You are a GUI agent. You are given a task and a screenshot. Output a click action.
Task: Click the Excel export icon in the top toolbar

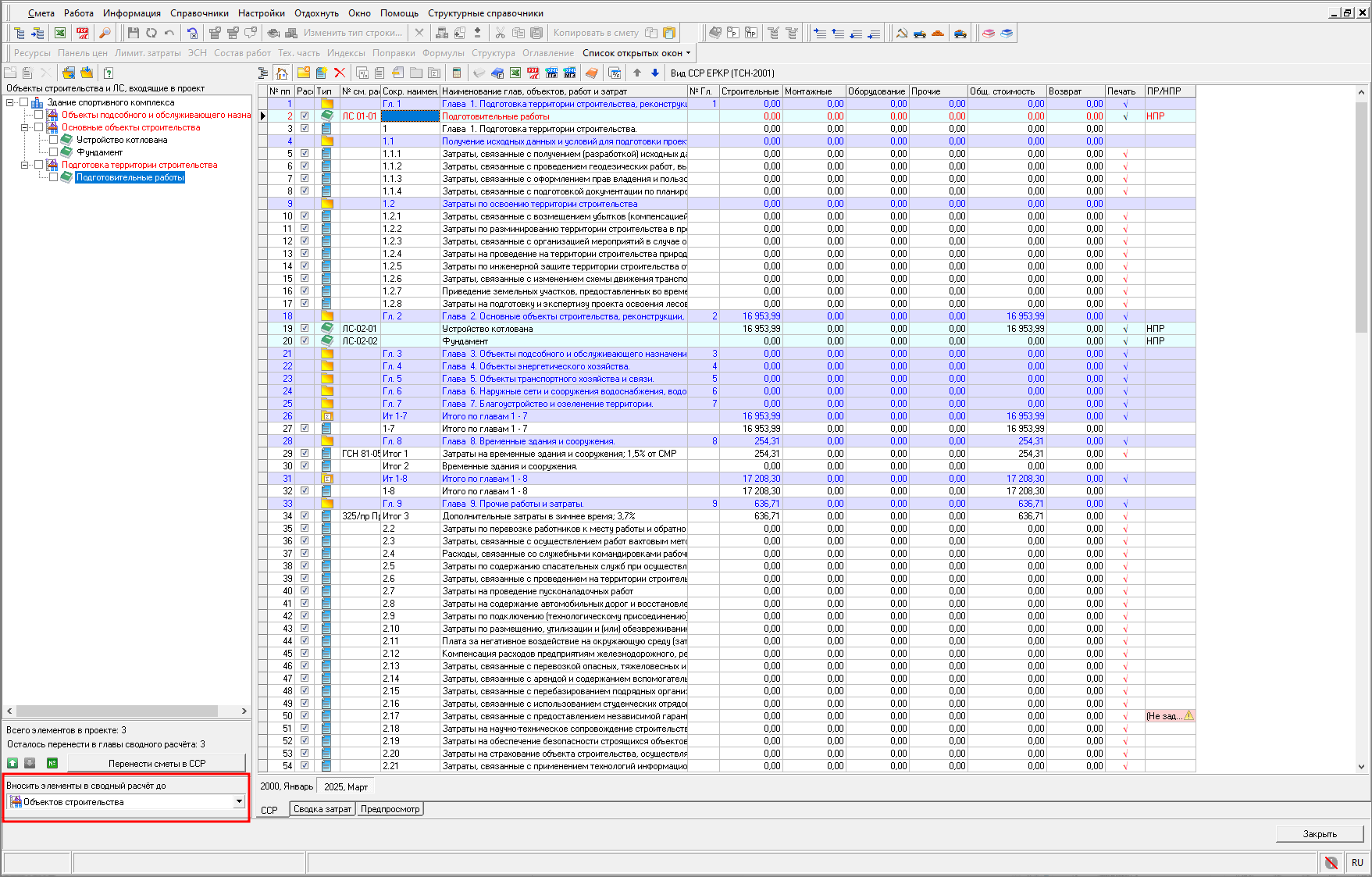(x=59, y=33)
